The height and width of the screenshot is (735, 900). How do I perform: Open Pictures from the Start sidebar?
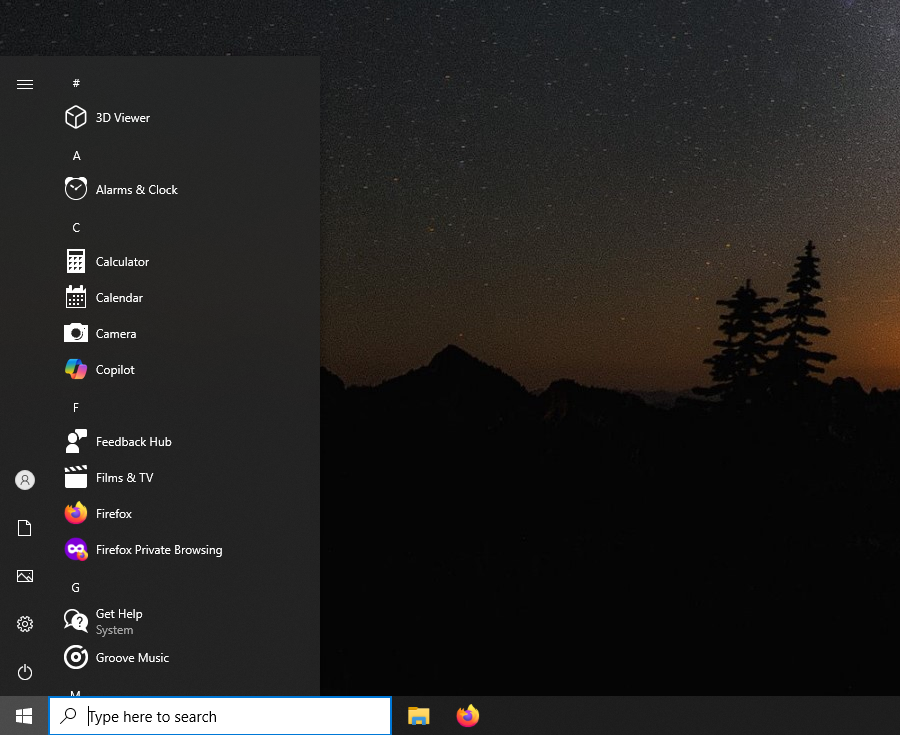(25, 576)
